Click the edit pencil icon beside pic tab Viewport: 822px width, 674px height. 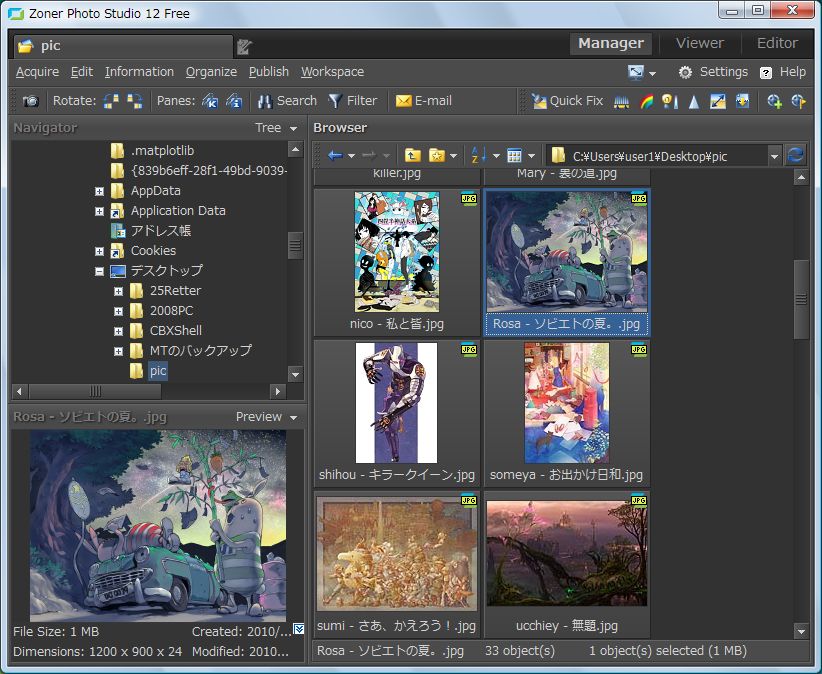pyautogui.click(x=244, y=47)
